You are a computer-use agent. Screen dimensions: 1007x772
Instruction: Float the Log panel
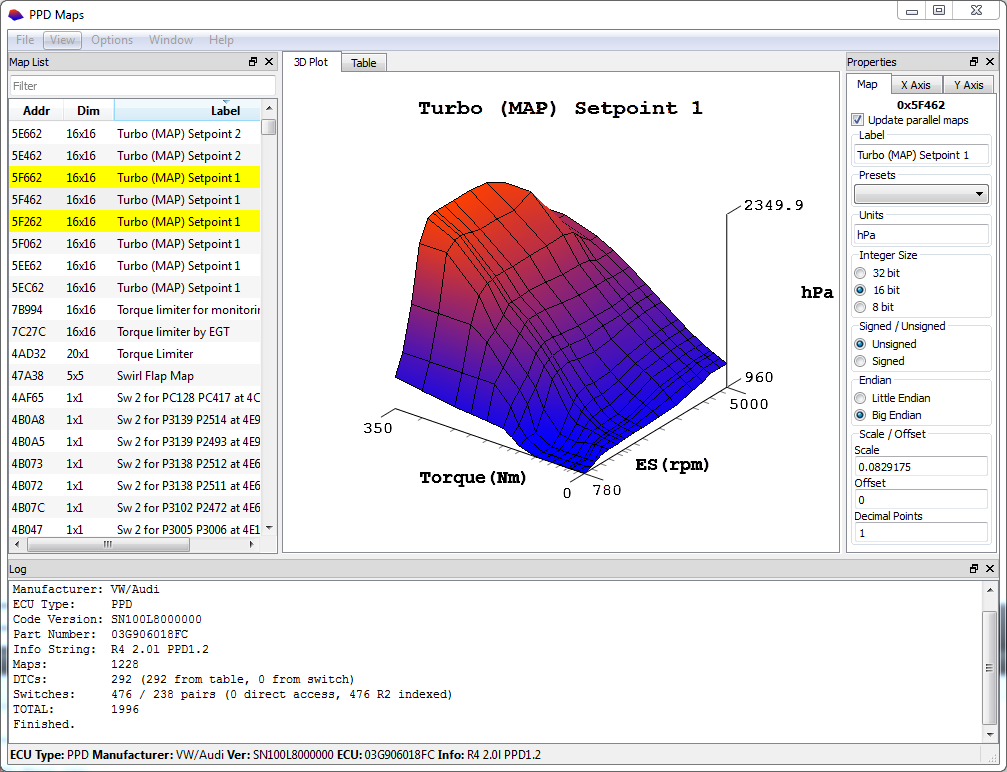pos(974,569)
